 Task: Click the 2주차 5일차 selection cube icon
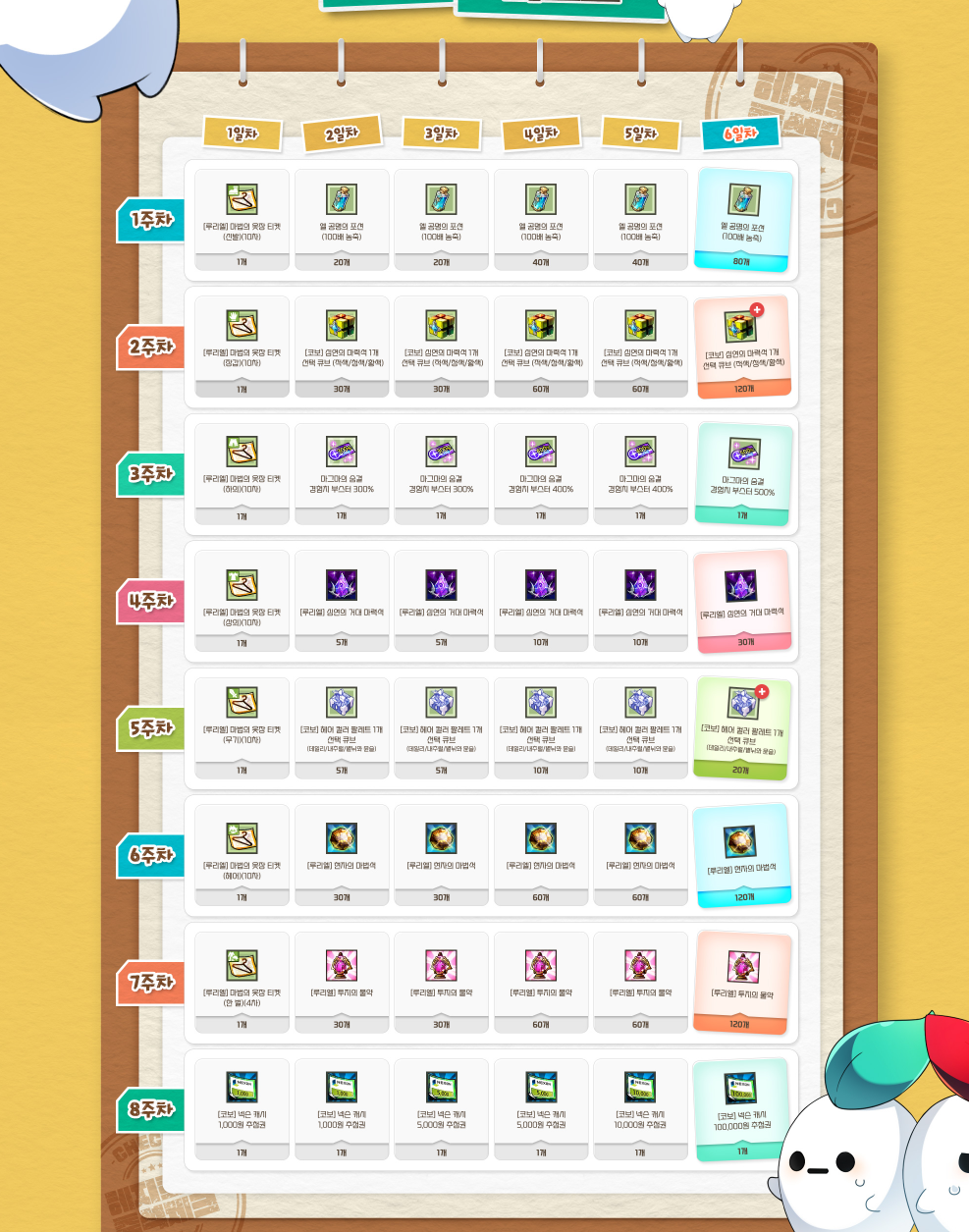click(x=640, y=326)
